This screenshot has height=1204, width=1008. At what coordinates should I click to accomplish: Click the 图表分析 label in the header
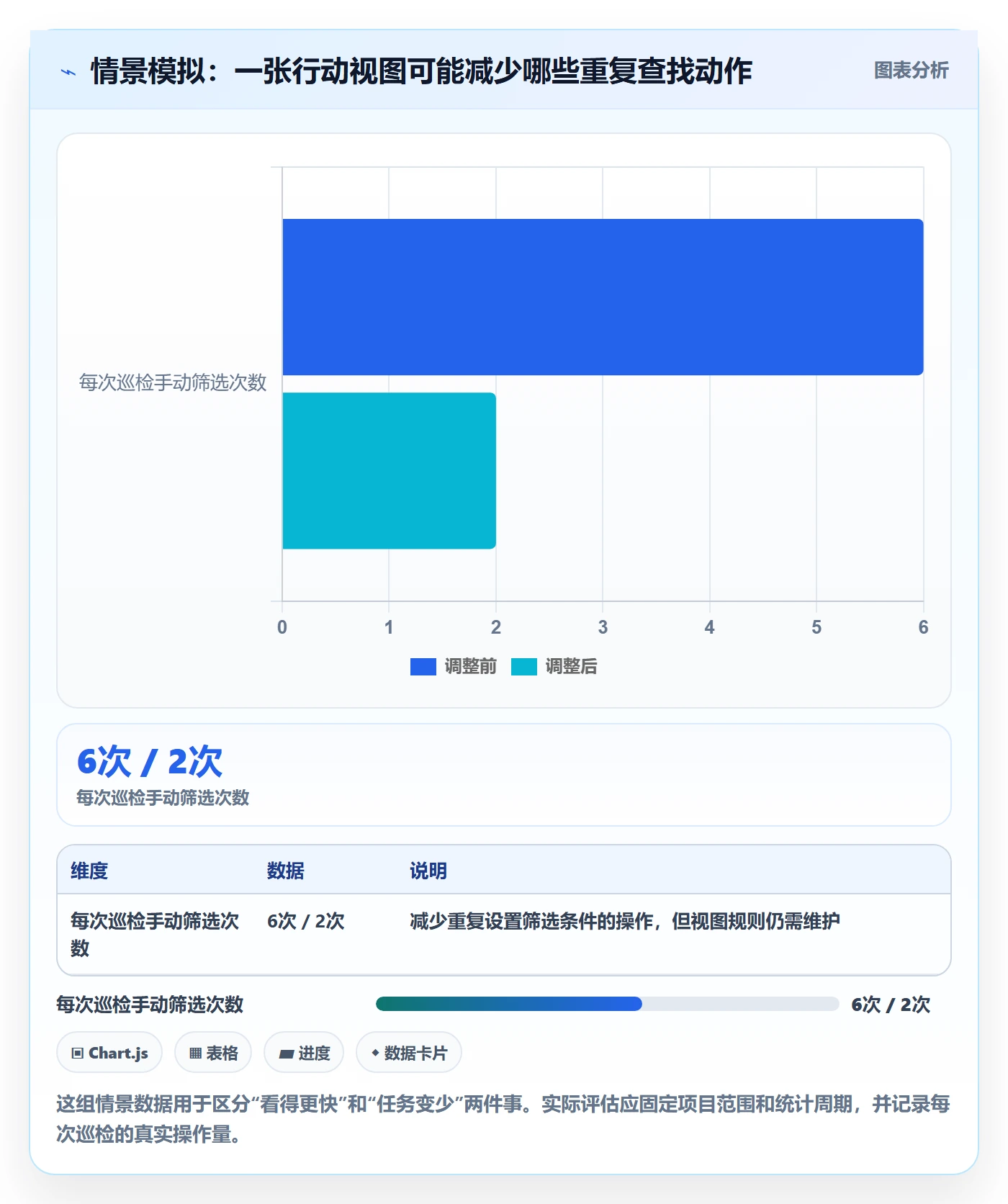click(x=911, y=71)
